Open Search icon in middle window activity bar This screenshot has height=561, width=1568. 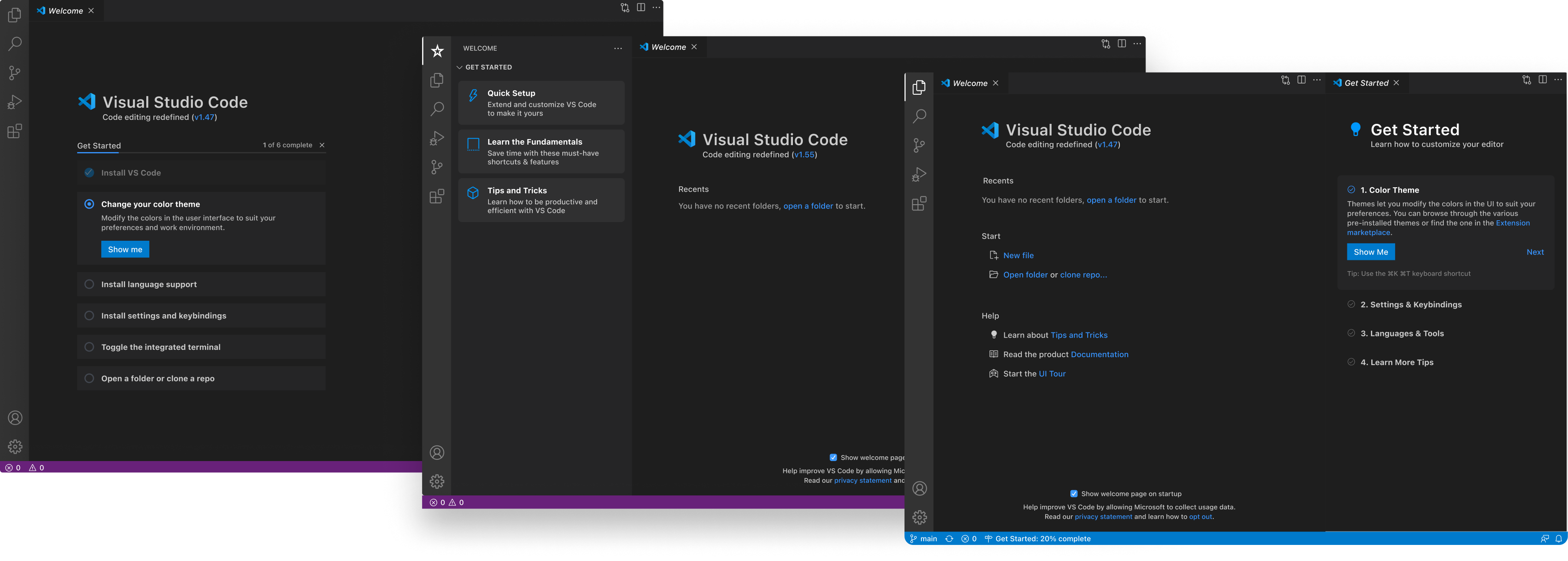click(437, 109)
